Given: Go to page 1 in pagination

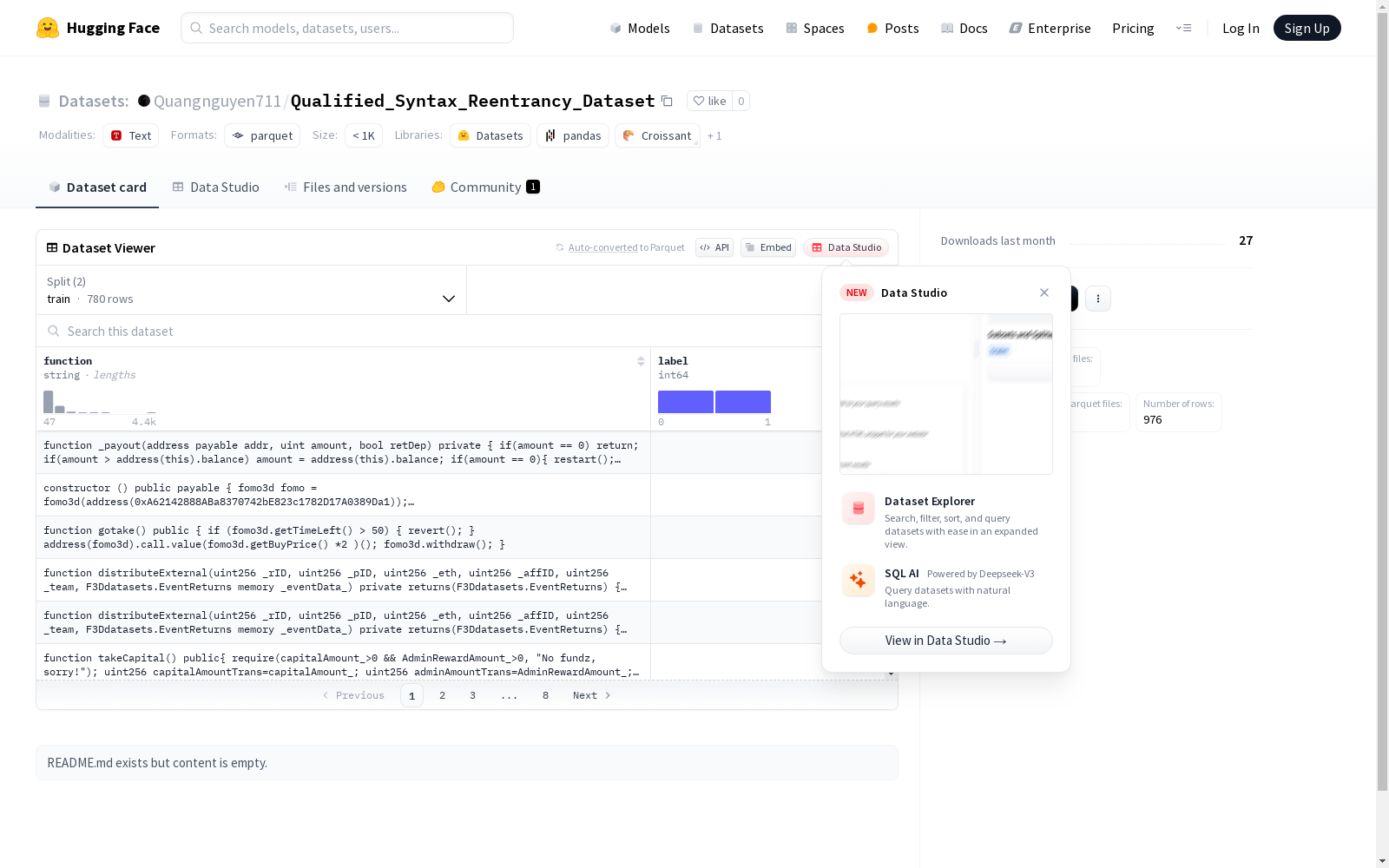Looking at the screenshot, I should click(x=411, y=695).
